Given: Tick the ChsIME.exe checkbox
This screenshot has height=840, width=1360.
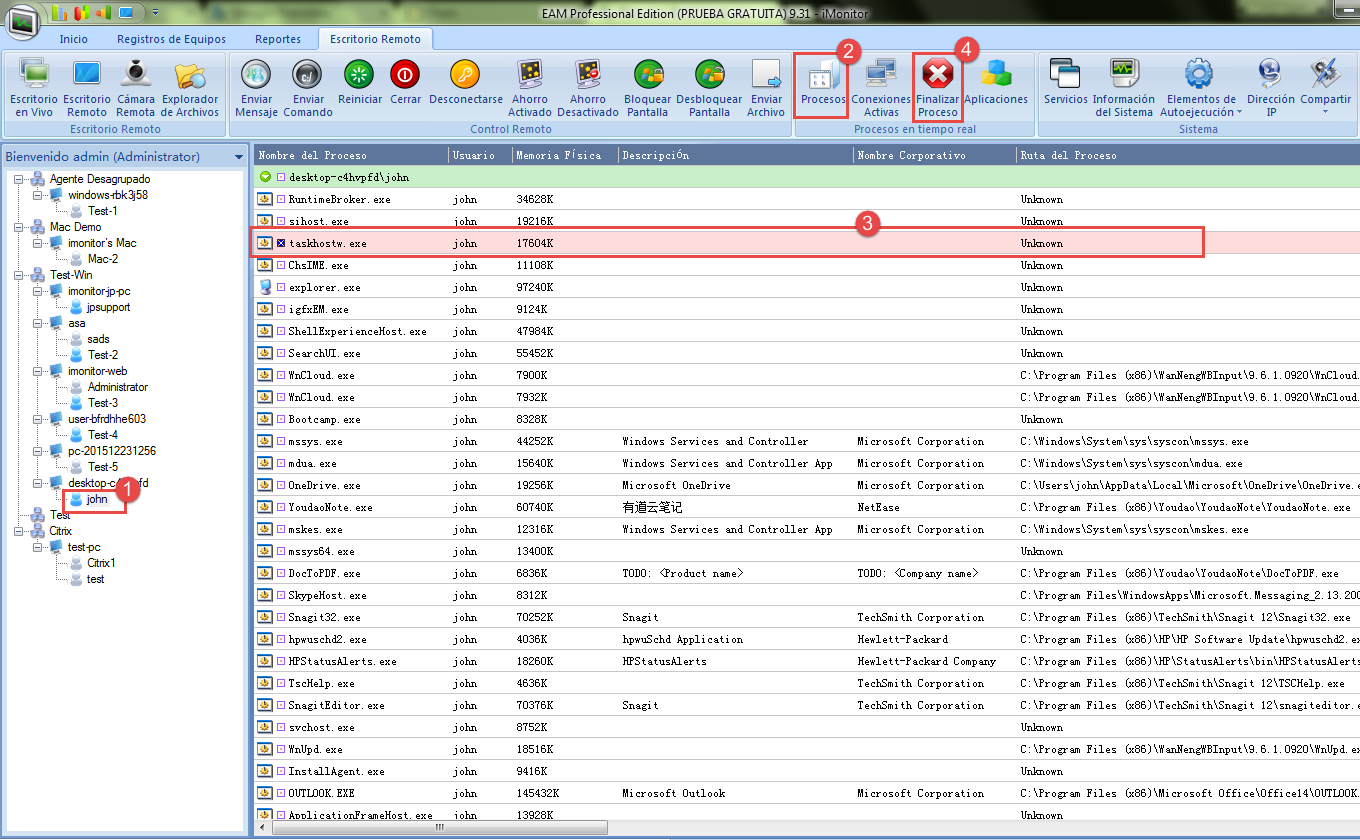Looking at the screenshot, I should coord(282,265).
